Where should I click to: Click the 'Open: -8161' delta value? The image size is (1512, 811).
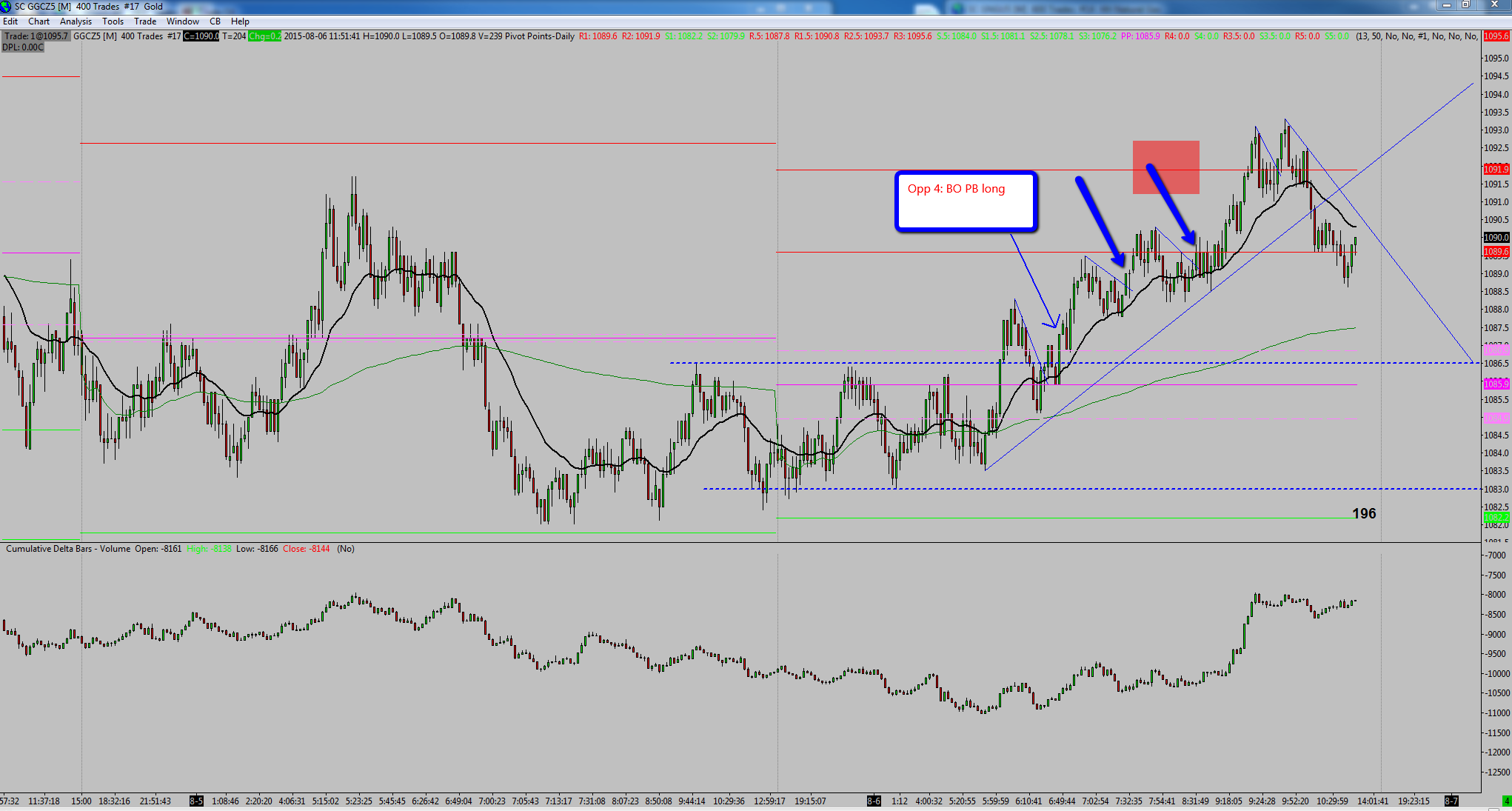(158, 549)
